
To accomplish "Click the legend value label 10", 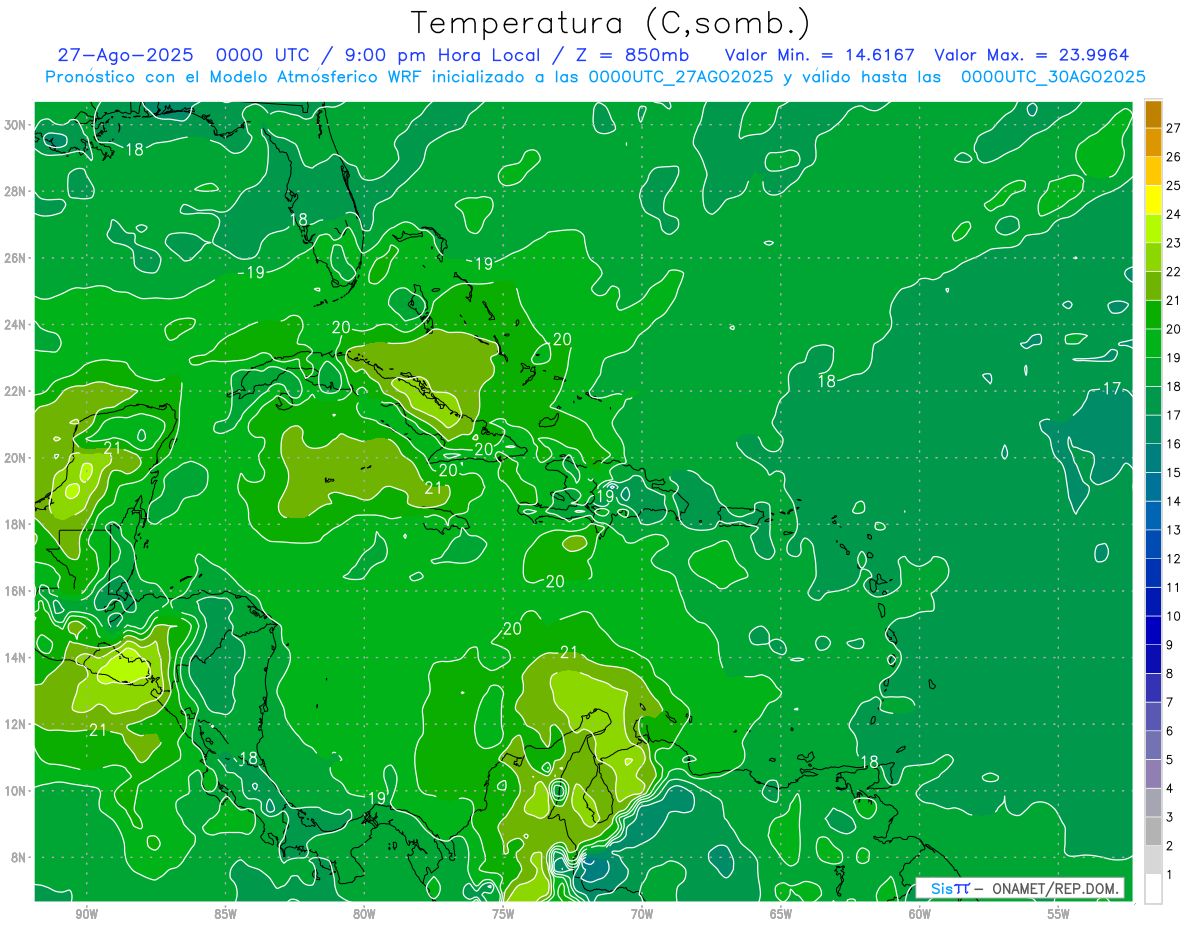I will [x=1173, y=616].
